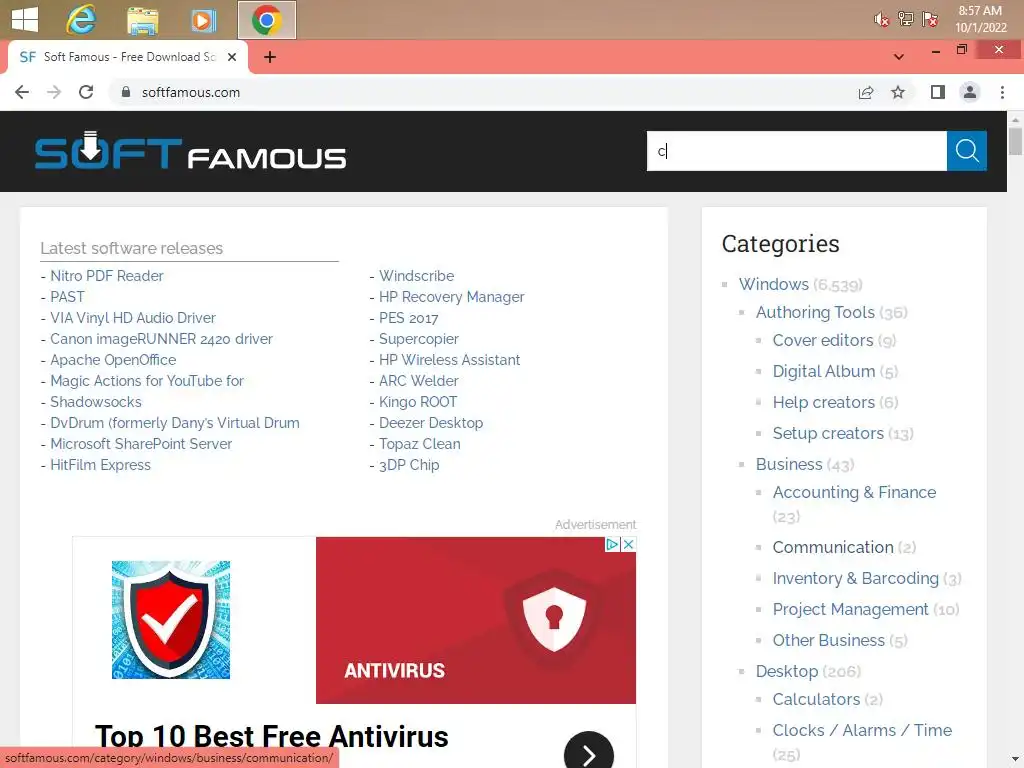Reload the page with refresh icon
1024x768 pixels.
pos(86,92)
